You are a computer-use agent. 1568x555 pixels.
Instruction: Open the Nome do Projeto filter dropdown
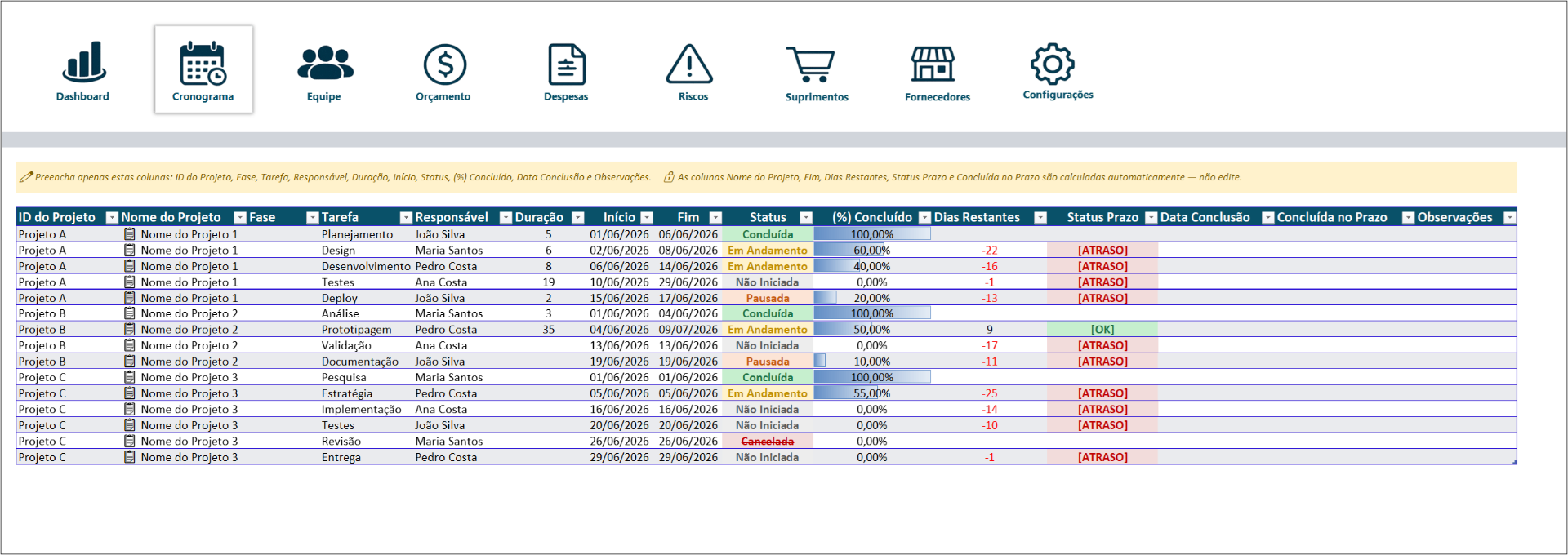(240, 218)
